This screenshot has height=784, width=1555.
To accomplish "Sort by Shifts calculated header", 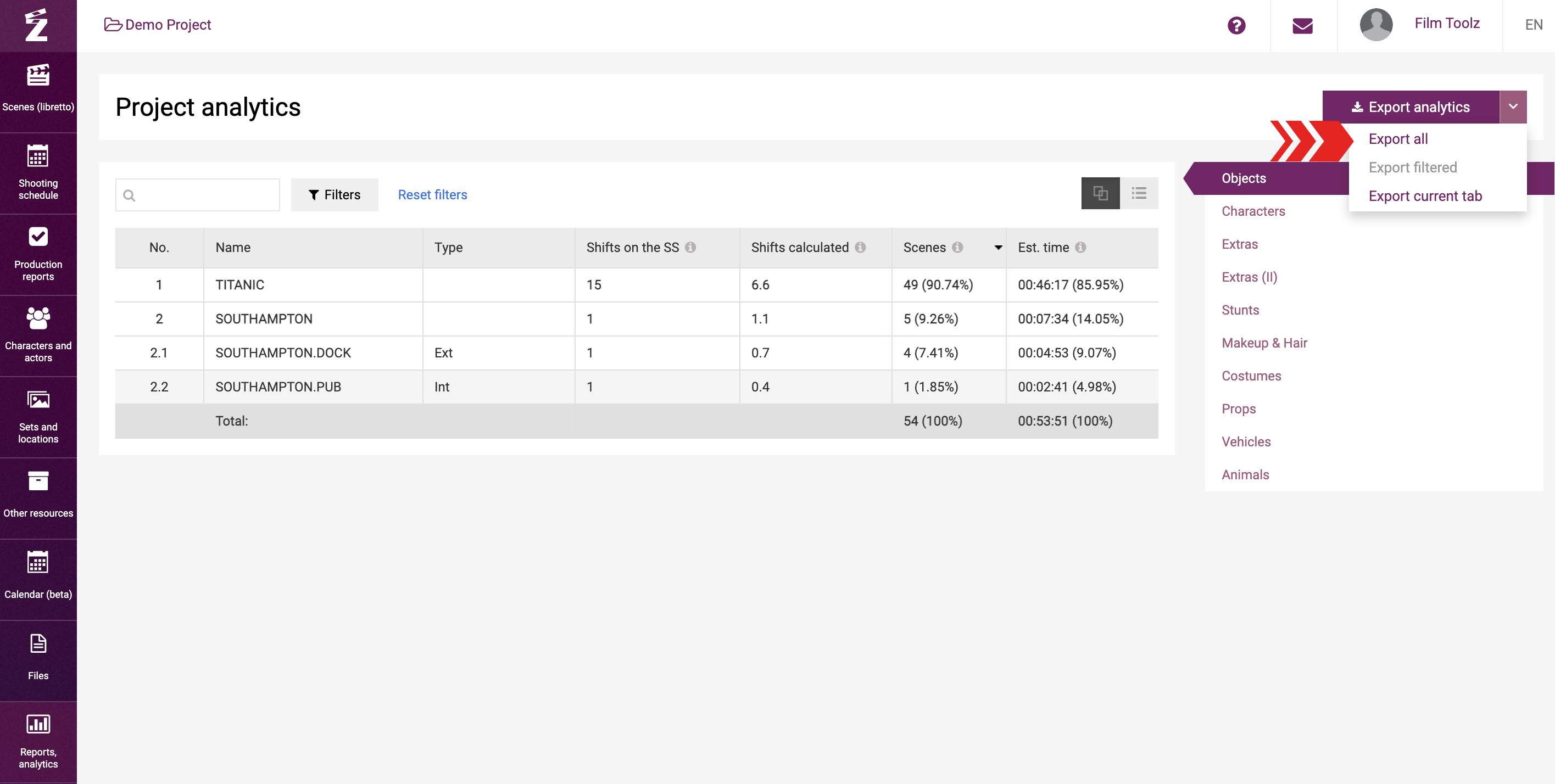I will [800, 248].
